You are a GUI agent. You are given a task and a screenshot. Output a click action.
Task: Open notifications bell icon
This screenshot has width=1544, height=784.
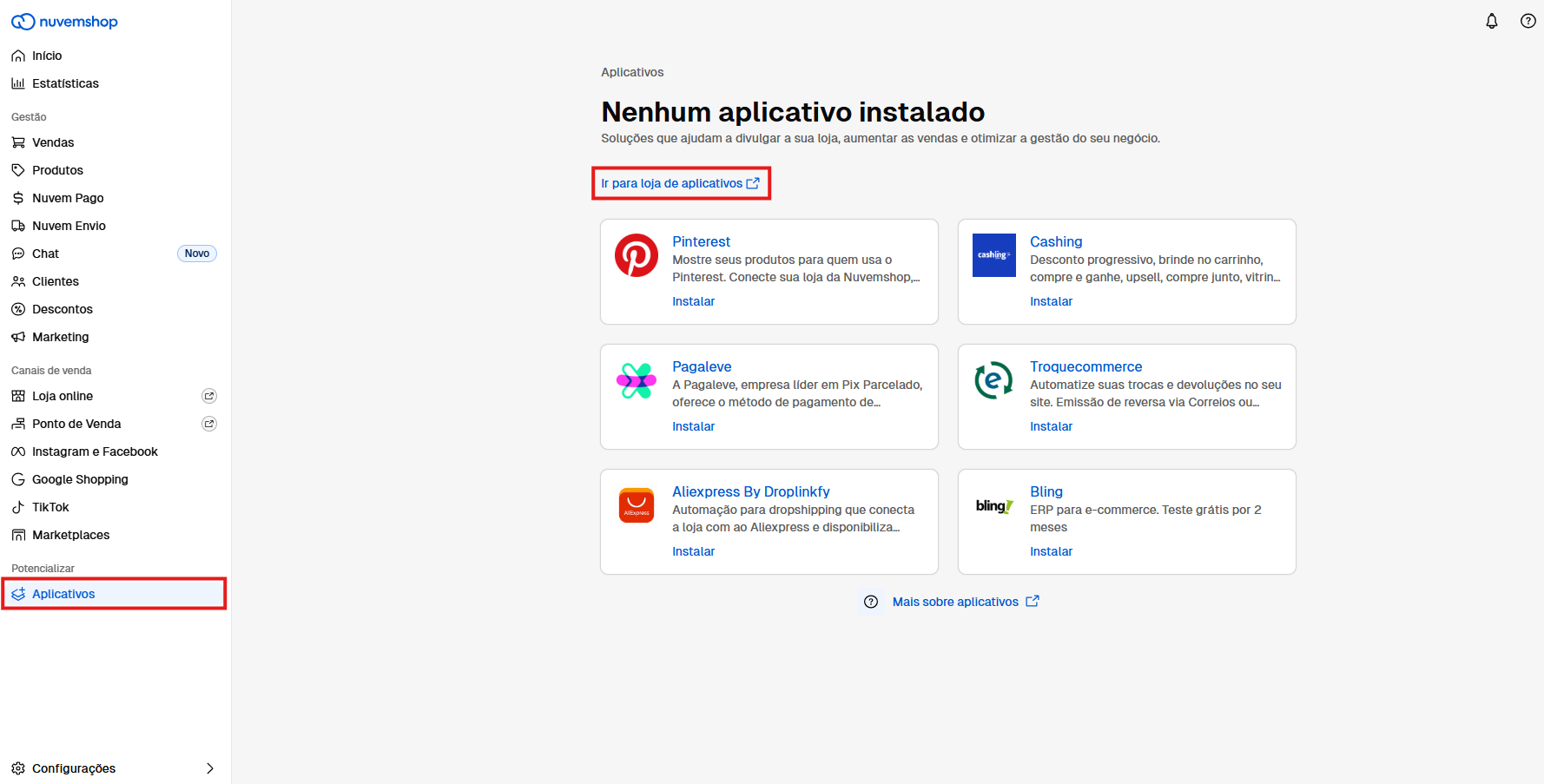(1492, 21)
